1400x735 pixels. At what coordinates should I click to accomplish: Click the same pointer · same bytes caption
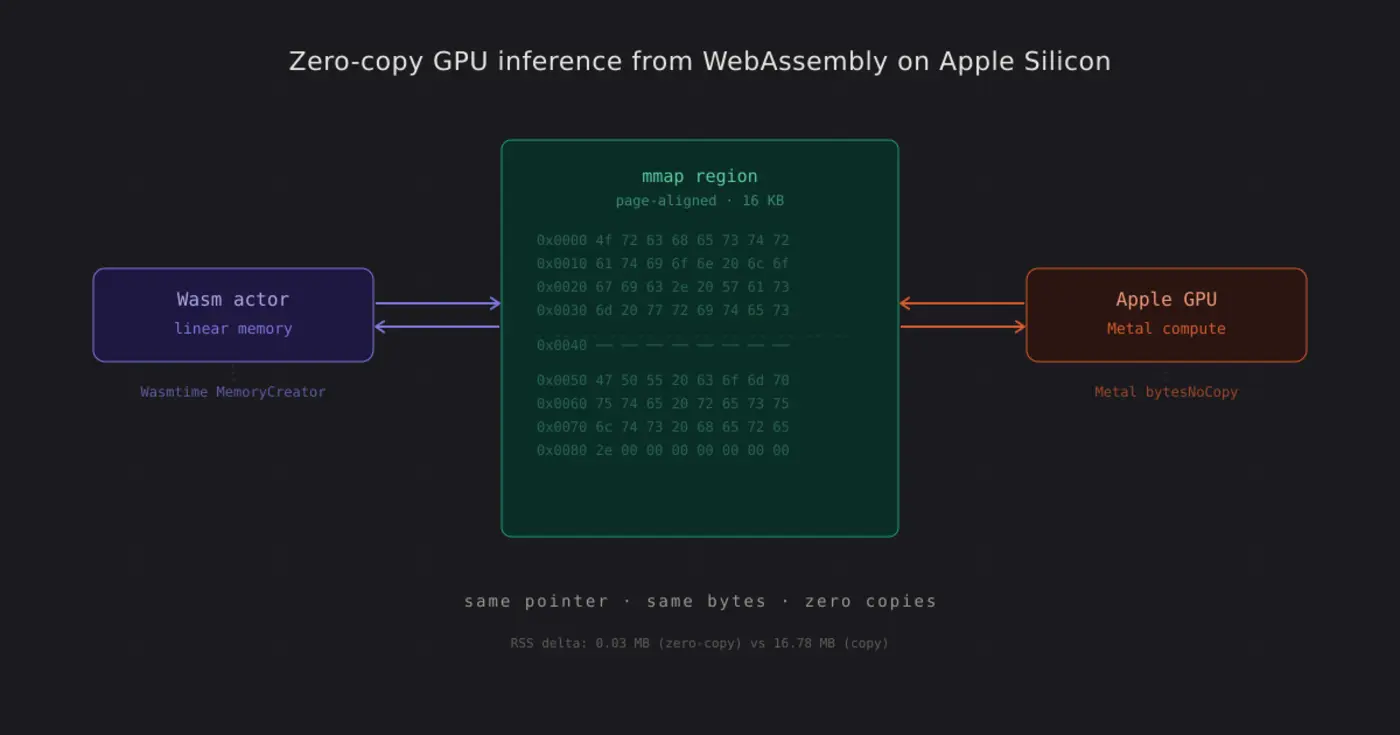tap(700, 601)
